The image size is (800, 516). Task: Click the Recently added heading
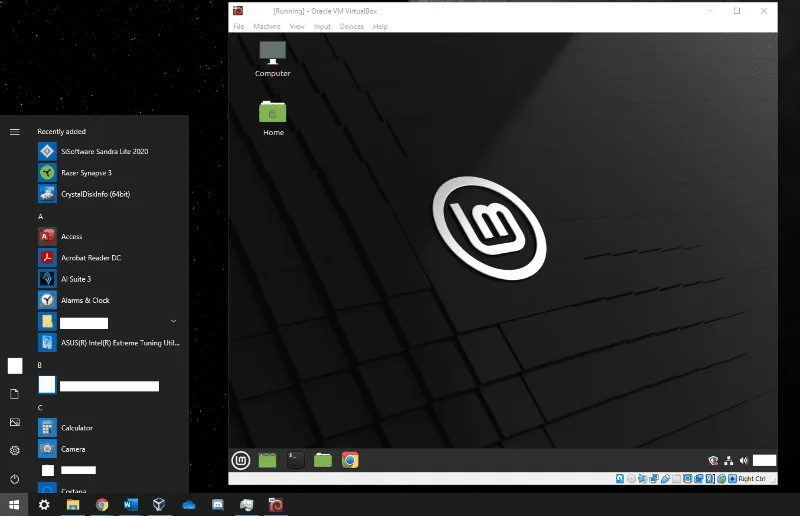coord(61,132)
